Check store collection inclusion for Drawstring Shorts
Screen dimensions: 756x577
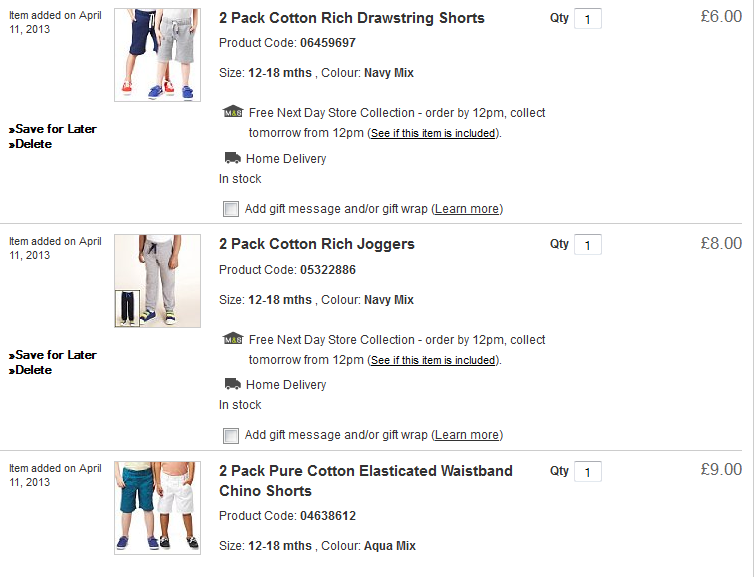coord(433,133)
